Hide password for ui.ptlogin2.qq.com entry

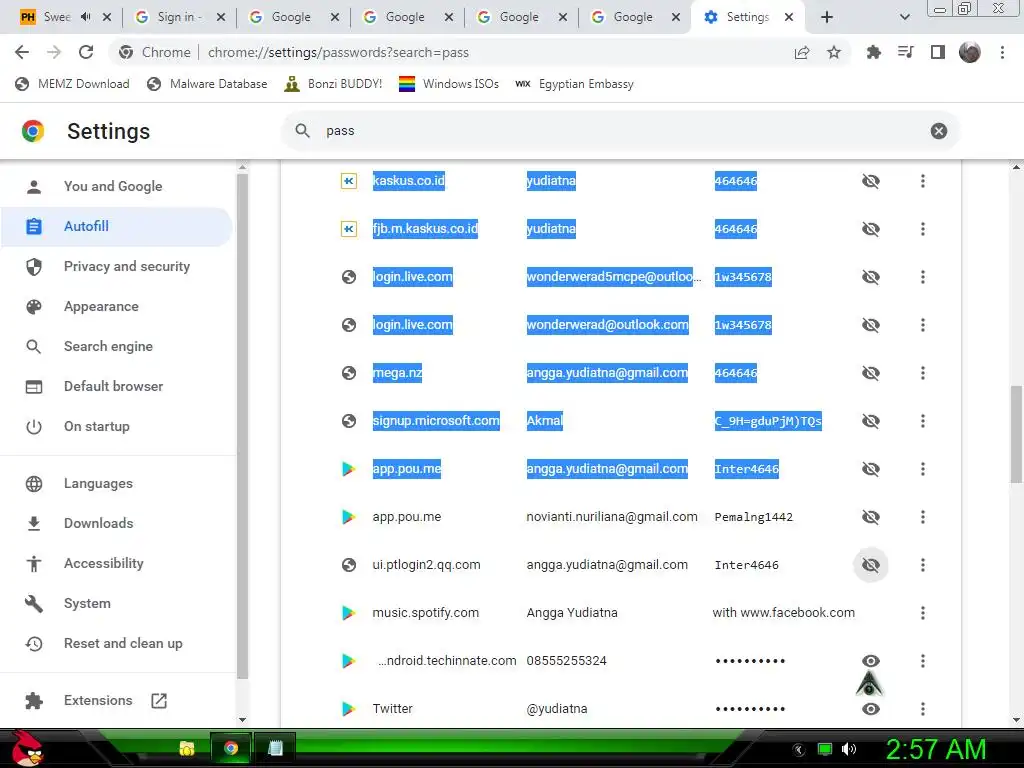[x=871, y=565]
